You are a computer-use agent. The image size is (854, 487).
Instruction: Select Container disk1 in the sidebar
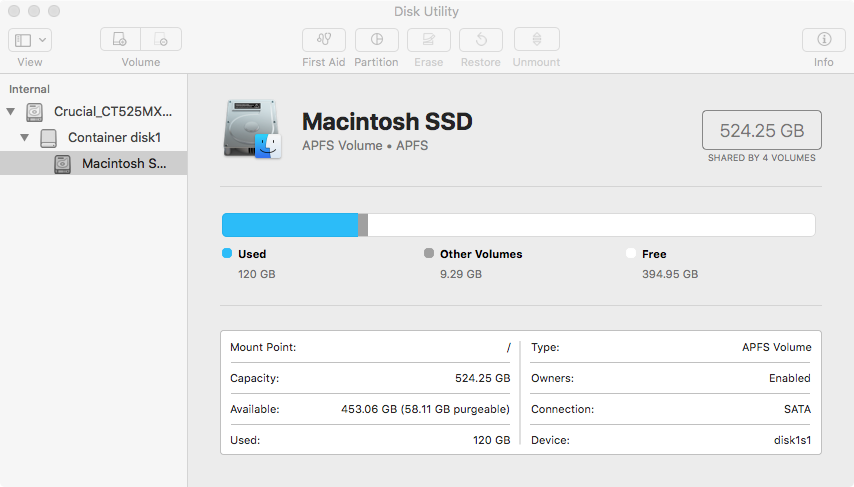[x=94, y=137]
